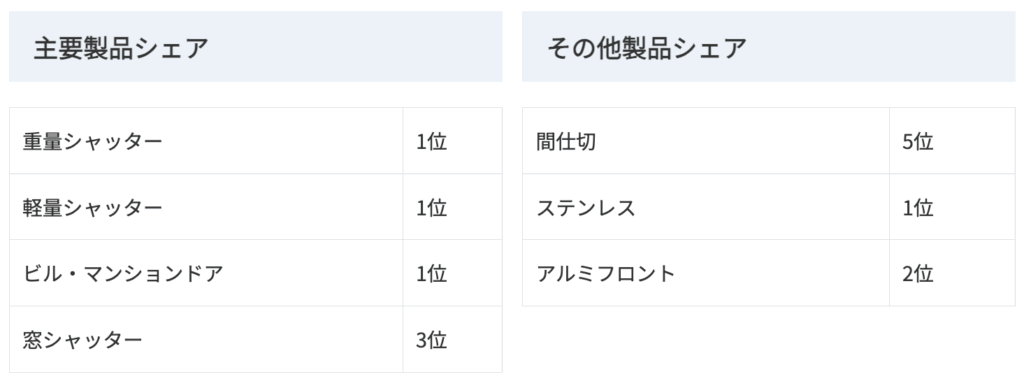Click 2位 rank beside アルミフロント
Image resolution: width=1024 pixels, height=386 pixels.
click(918, 274)
